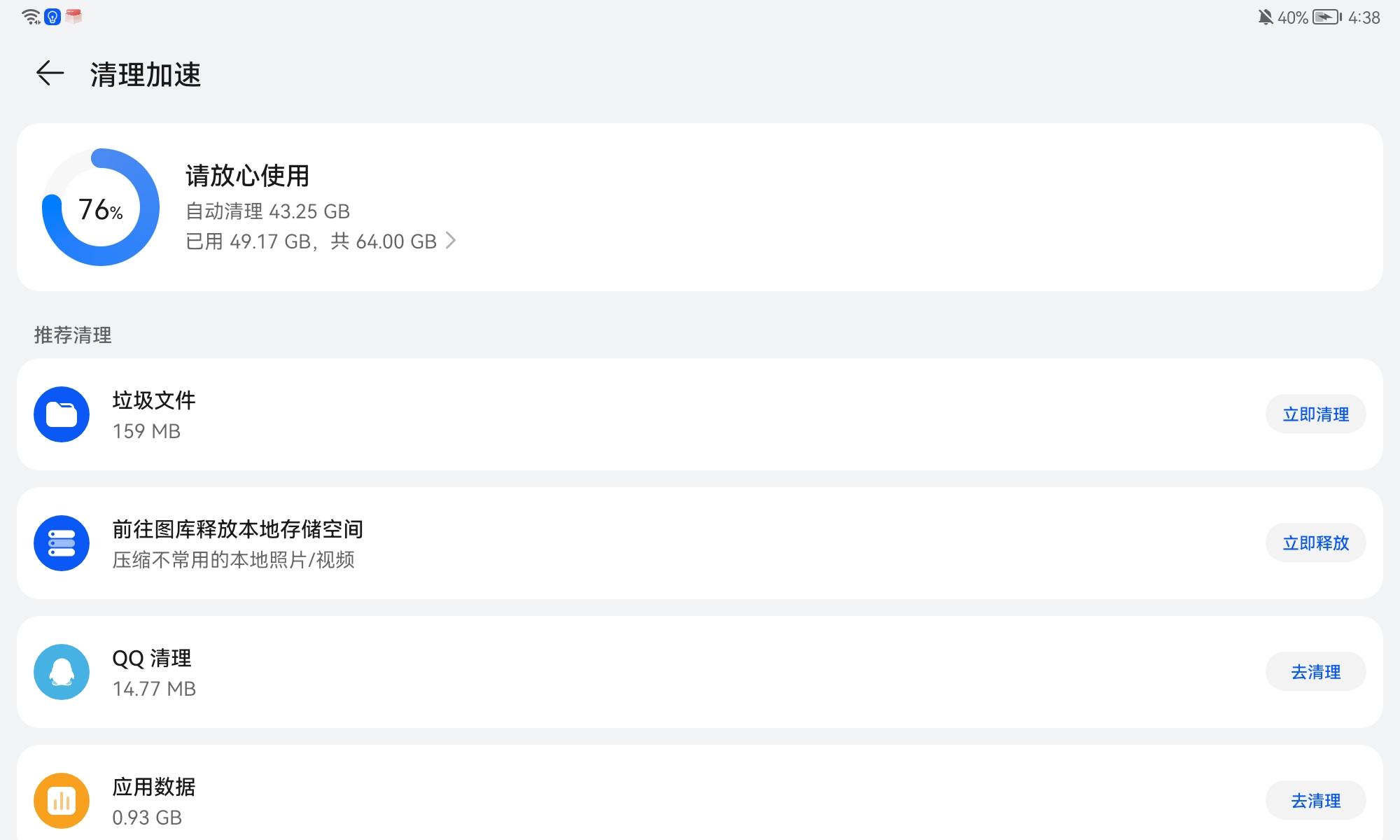Viewport: 1400px width, 840px height.
Task: Open the QQ 清理 14.77 MB entry
Action: [x=154, y=672]
